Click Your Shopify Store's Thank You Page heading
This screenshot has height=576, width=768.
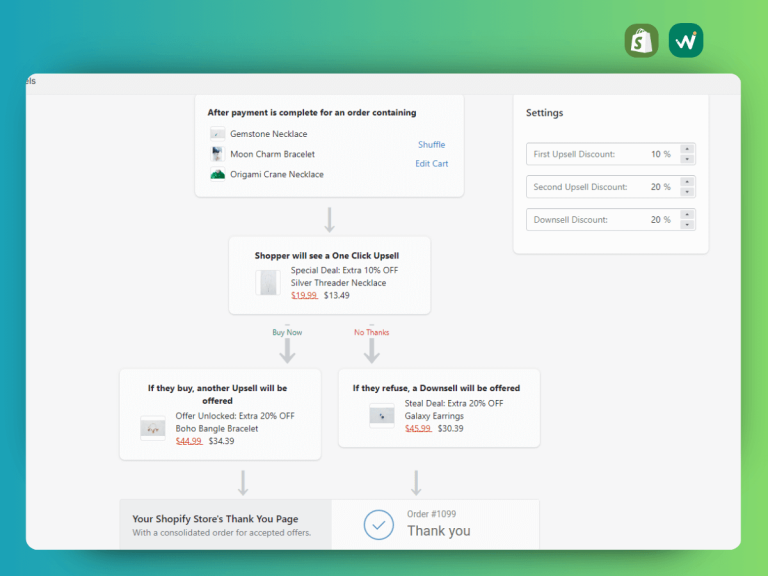pos(215,519)
